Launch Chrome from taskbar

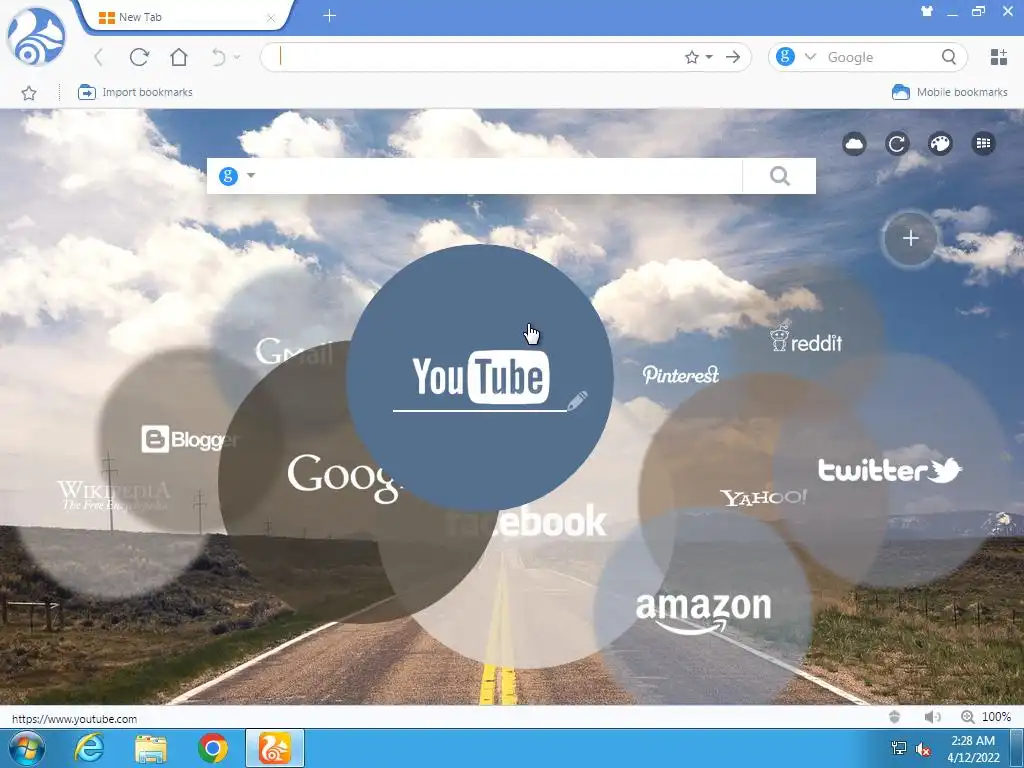[213, 748]
